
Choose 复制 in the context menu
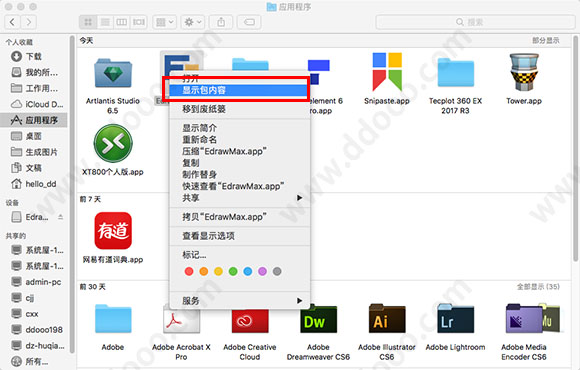click(239, 163)
